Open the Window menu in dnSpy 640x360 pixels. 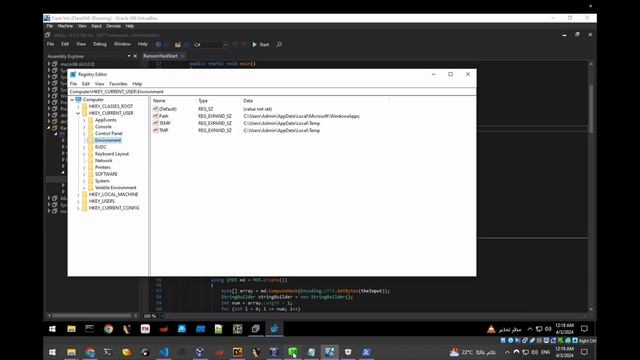pyautogui.click(x=122, y=44)
